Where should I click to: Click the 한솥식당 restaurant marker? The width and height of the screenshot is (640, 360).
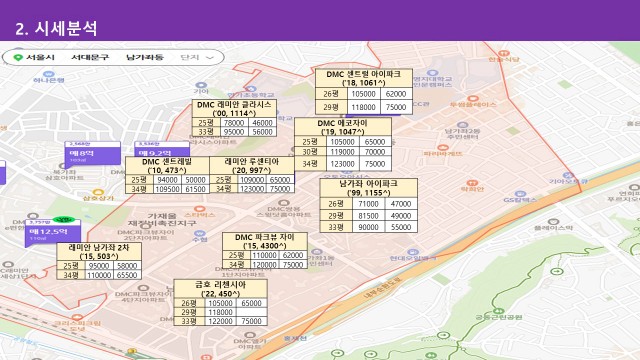click(504, 53)
